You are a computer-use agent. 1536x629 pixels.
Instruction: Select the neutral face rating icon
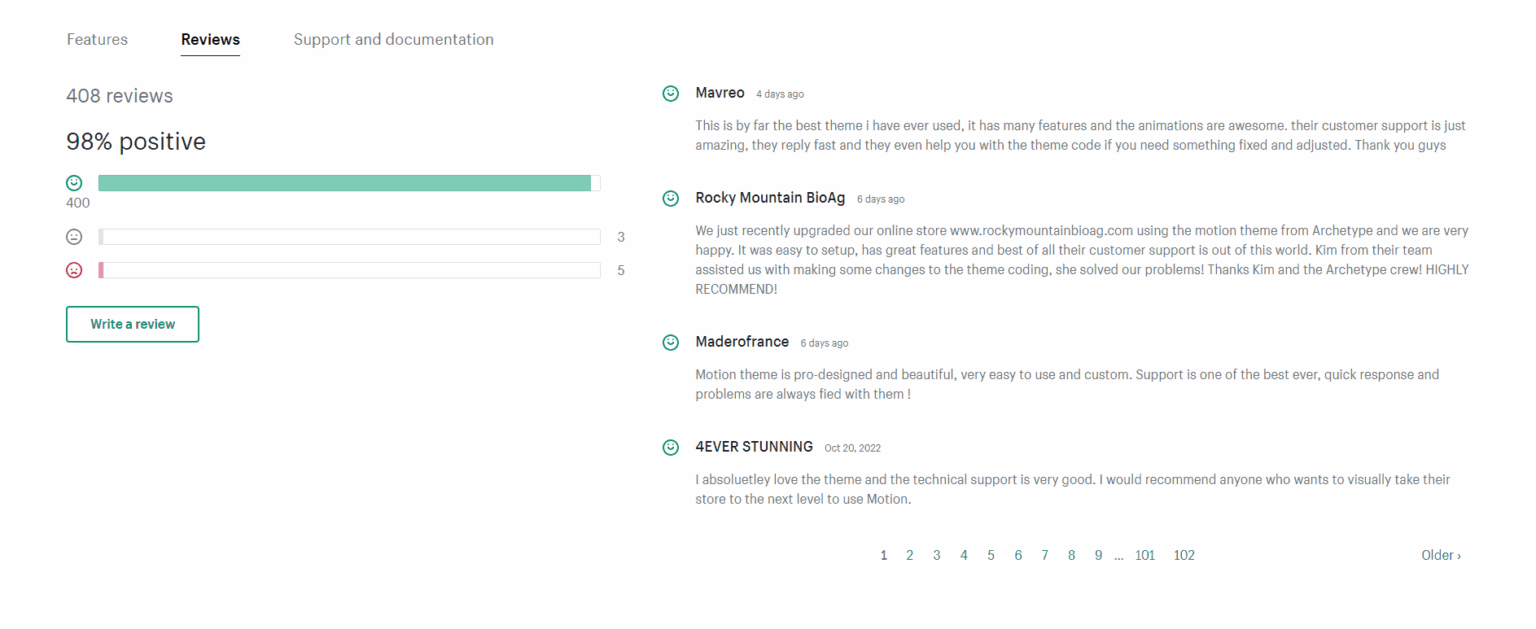pos(74,237)
